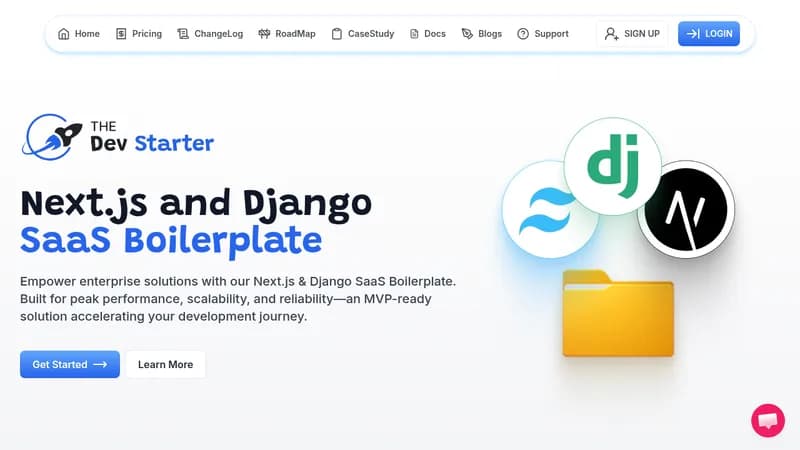Image resolution: width=800 pixels, height=450 pixels.
Task: Click the SIGN UP button
Action: pos(632,34)
